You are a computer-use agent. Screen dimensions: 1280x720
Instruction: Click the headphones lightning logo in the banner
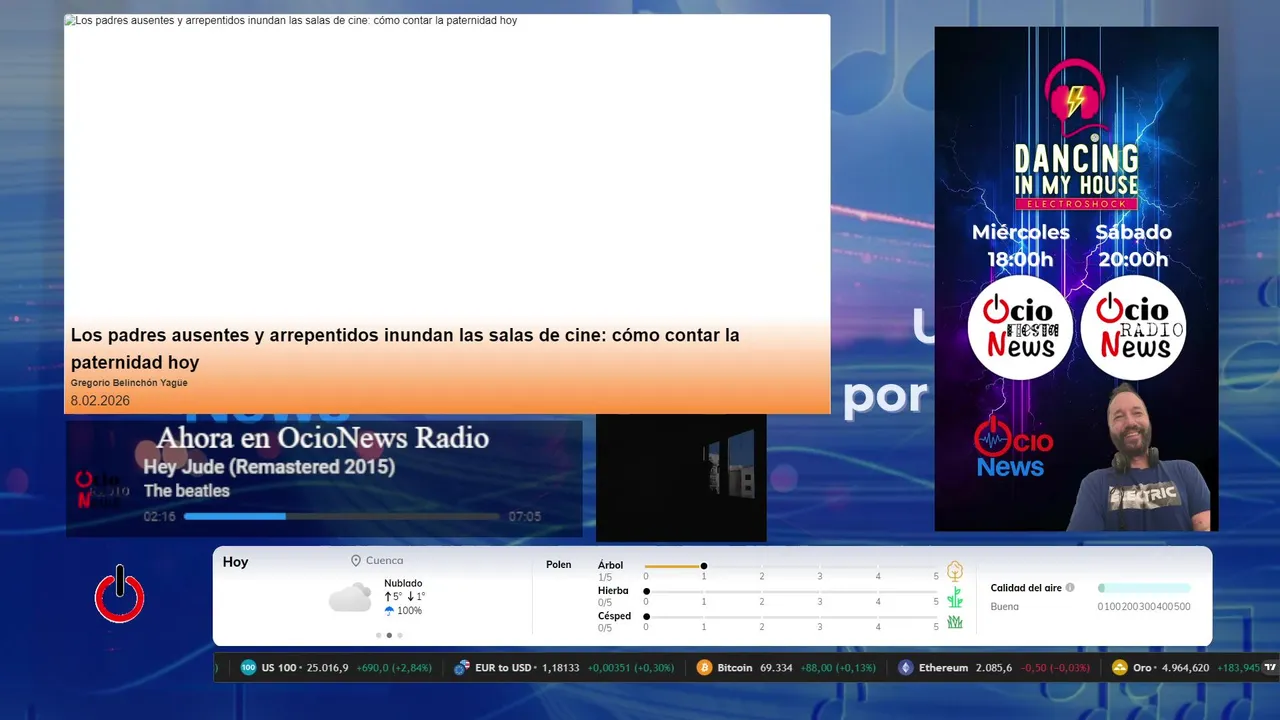pyautogui.click(x=1076, y=98)
